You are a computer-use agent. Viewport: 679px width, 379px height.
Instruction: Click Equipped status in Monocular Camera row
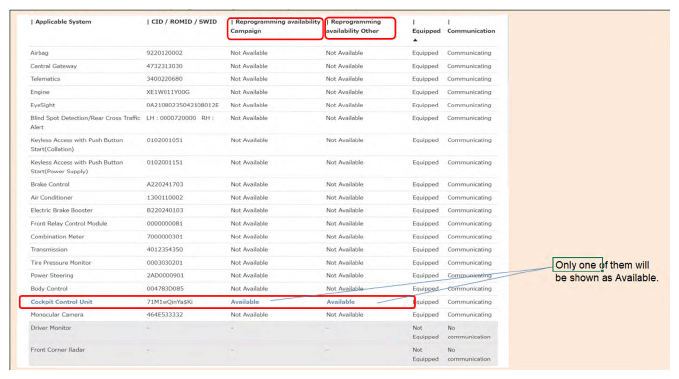(x=426, y=315)
